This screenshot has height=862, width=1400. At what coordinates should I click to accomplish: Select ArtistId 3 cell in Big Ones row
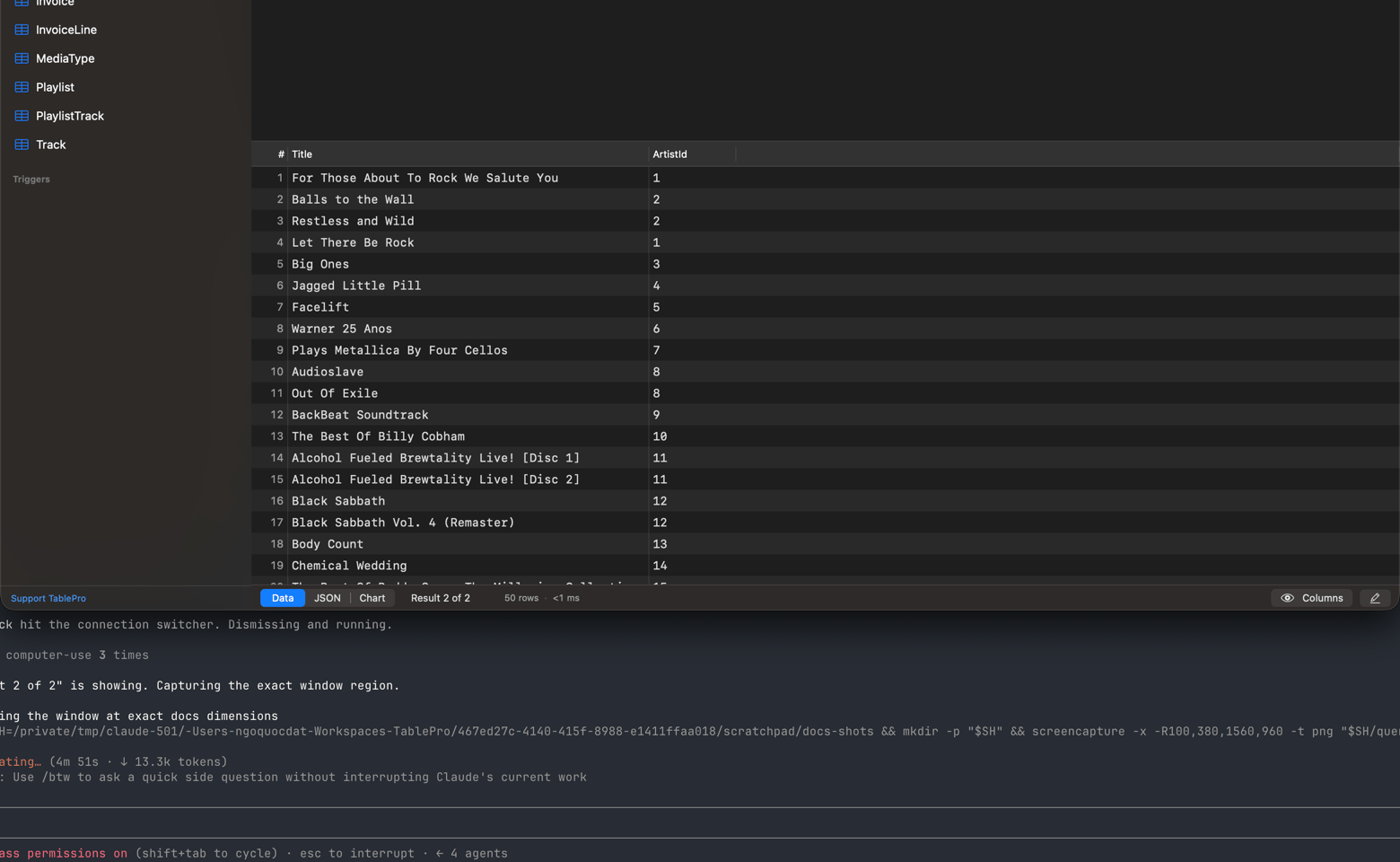(x=692, y=264)
